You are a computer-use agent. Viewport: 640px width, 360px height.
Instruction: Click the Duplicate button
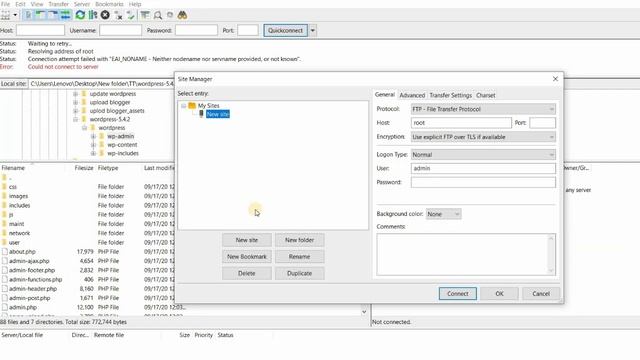coord(299,273)
